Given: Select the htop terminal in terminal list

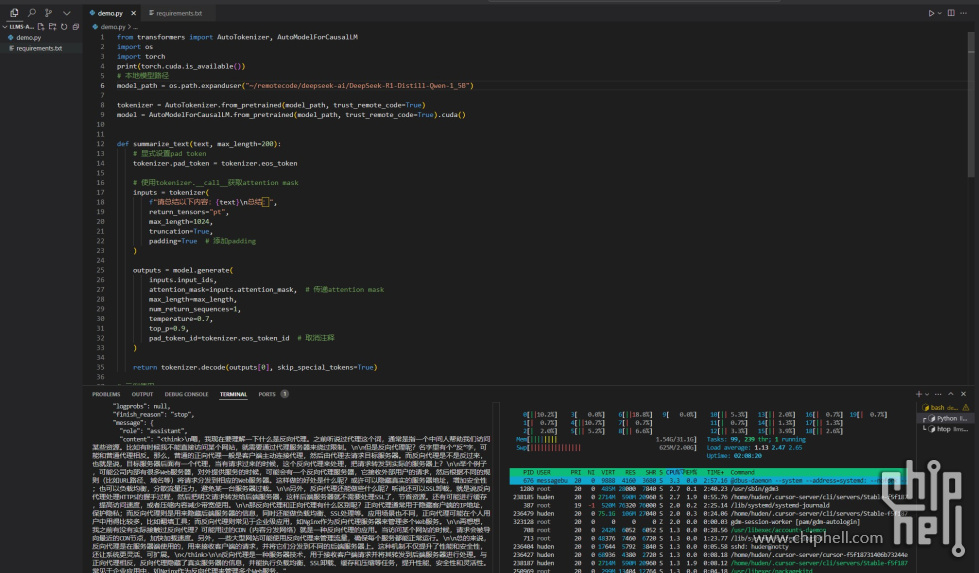Looking at the screenshot, I should tap(946, 429).
